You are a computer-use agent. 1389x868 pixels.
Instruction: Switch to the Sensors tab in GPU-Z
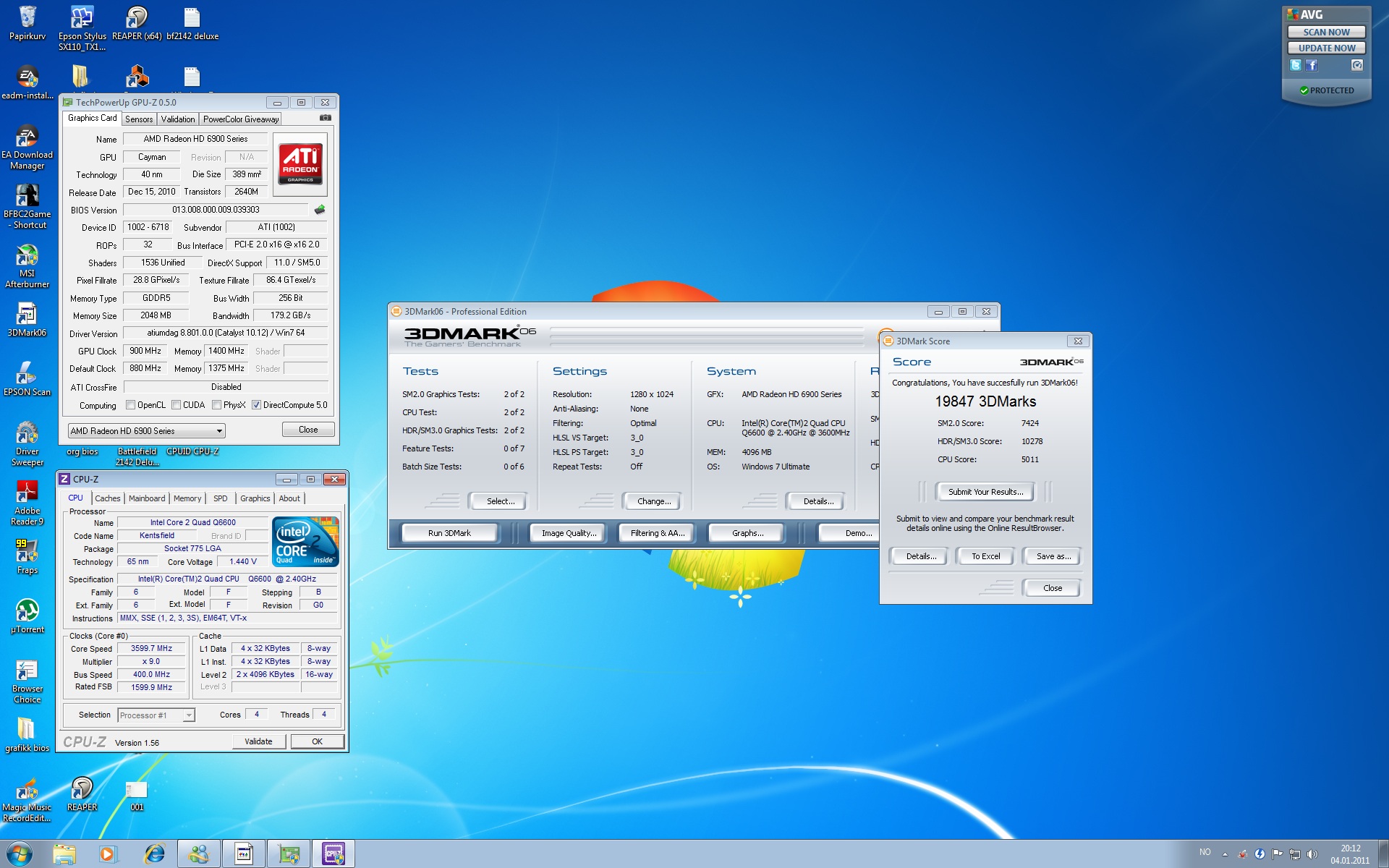click(x=139, y=119)
